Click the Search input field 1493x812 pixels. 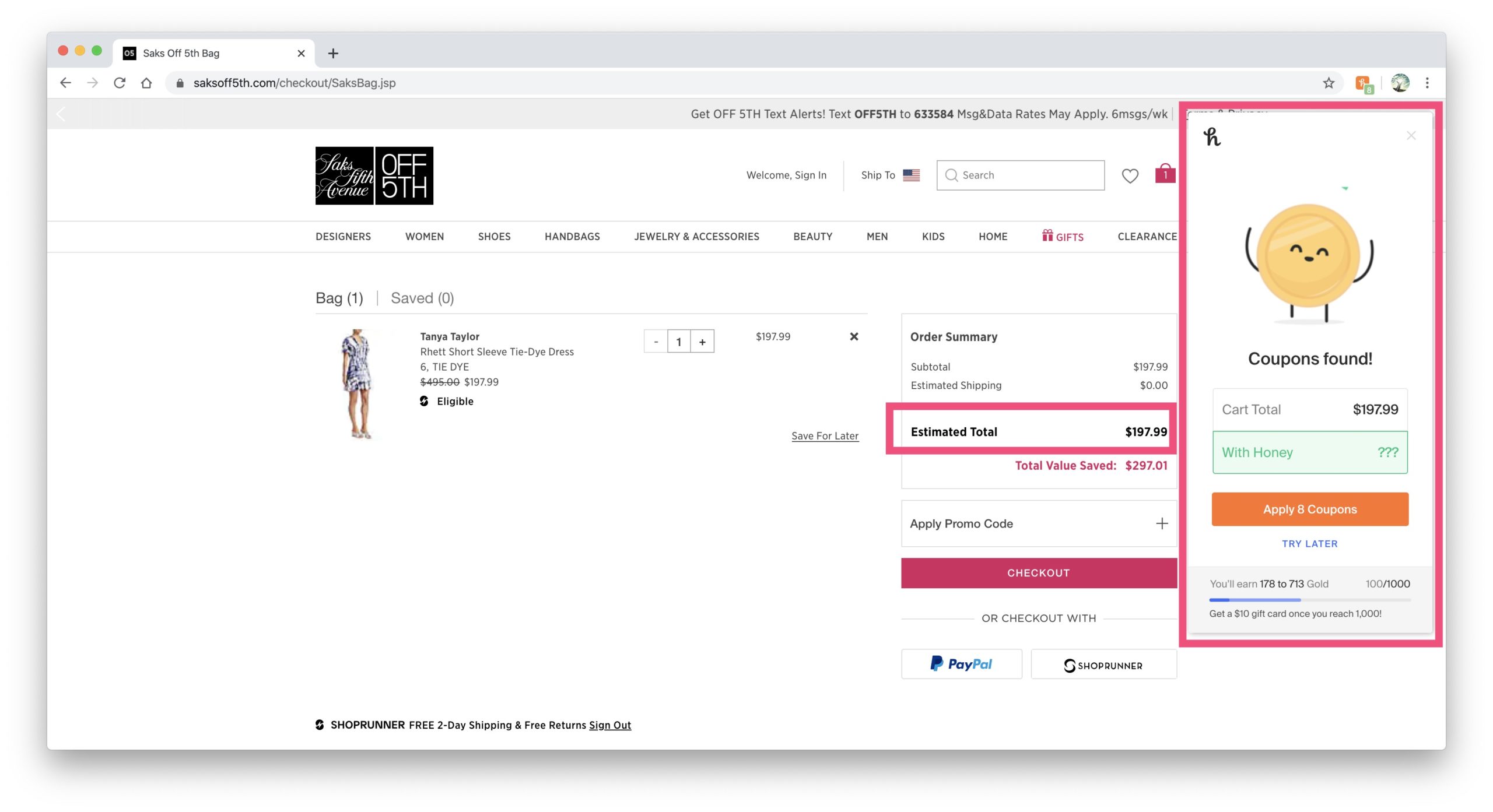1020,175
